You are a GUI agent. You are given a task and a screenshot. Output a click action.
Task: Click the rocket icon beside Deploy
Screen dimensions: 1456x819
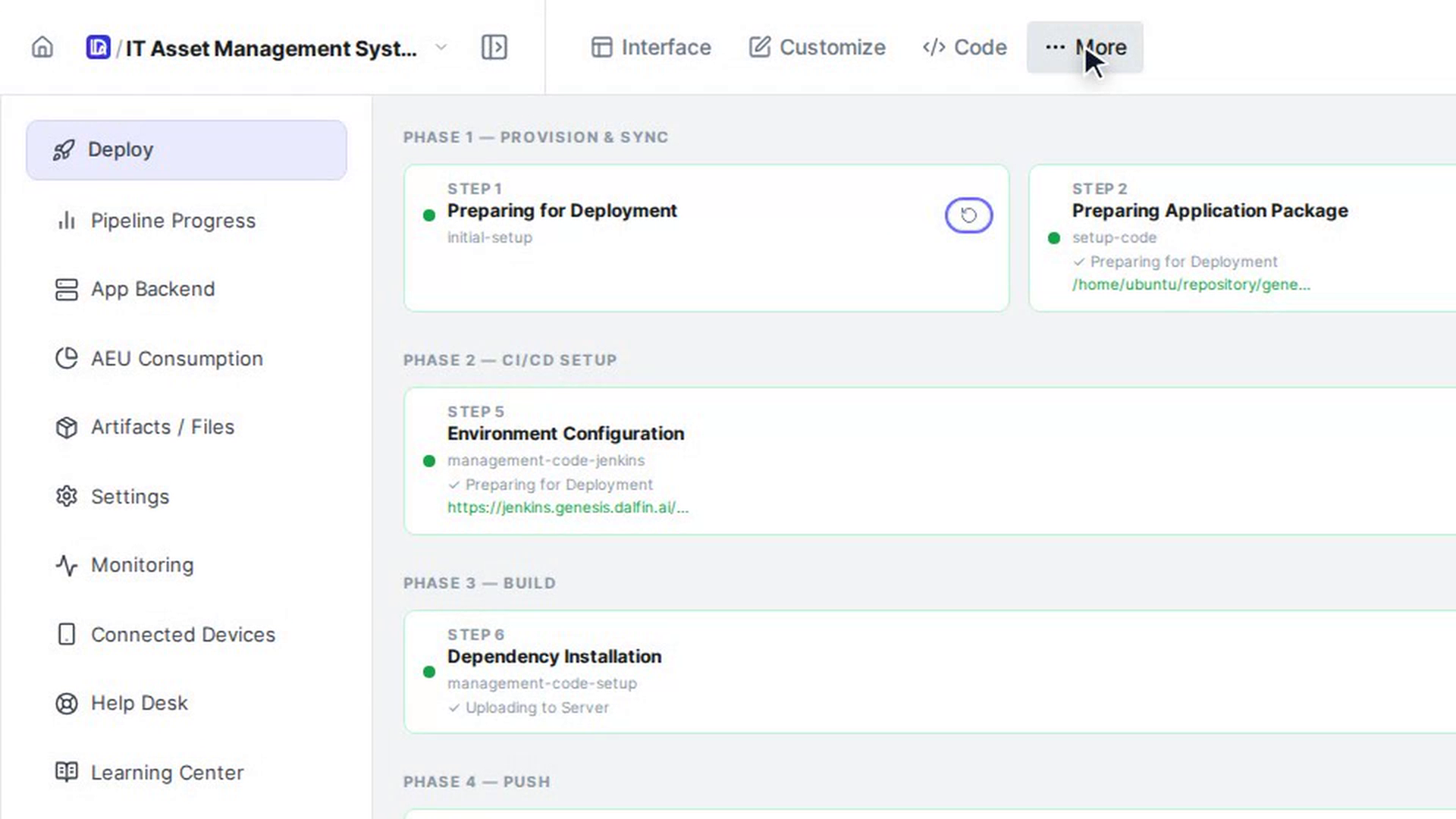[x=64, y=150]
